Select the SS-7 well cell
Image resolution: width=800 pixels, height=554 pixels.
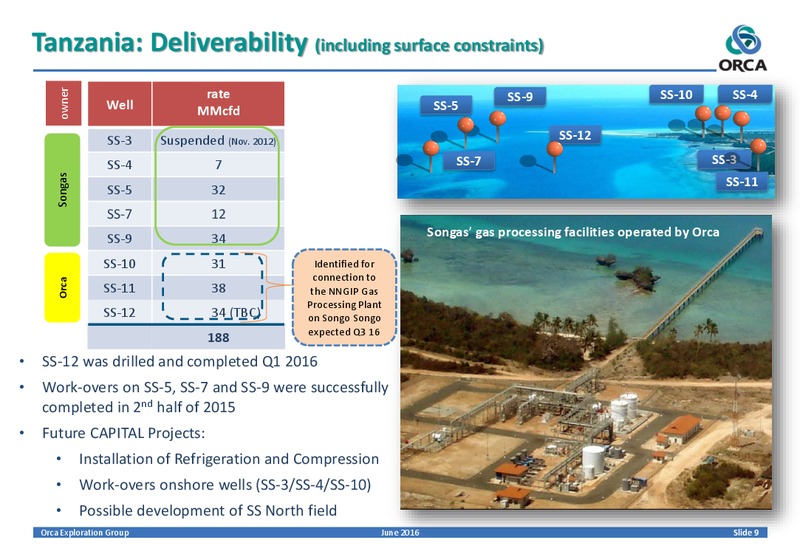click(119, 214)
